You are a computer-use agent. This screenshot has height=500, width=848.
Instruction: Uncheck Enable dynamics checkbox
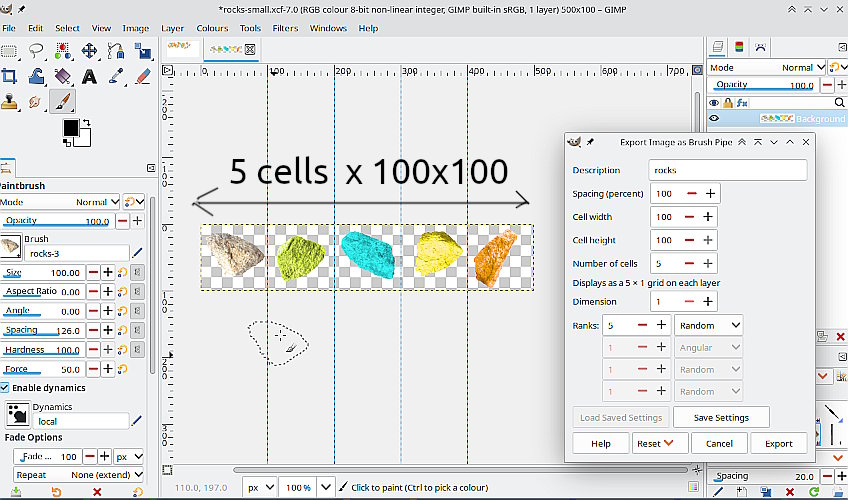[x=6, y=388]
